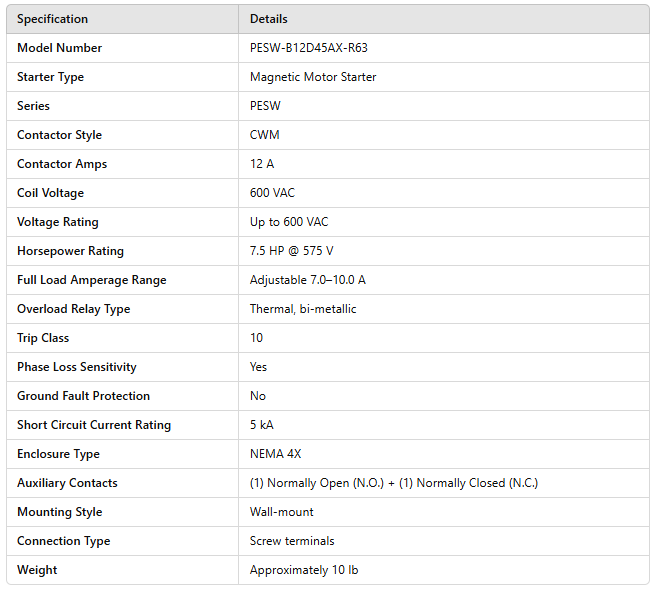The height and width of the screenshot is (592, 660).
Task: Click the Approximately 10 lb weight value
Action: pyautogui.click(x=304, y=570)
